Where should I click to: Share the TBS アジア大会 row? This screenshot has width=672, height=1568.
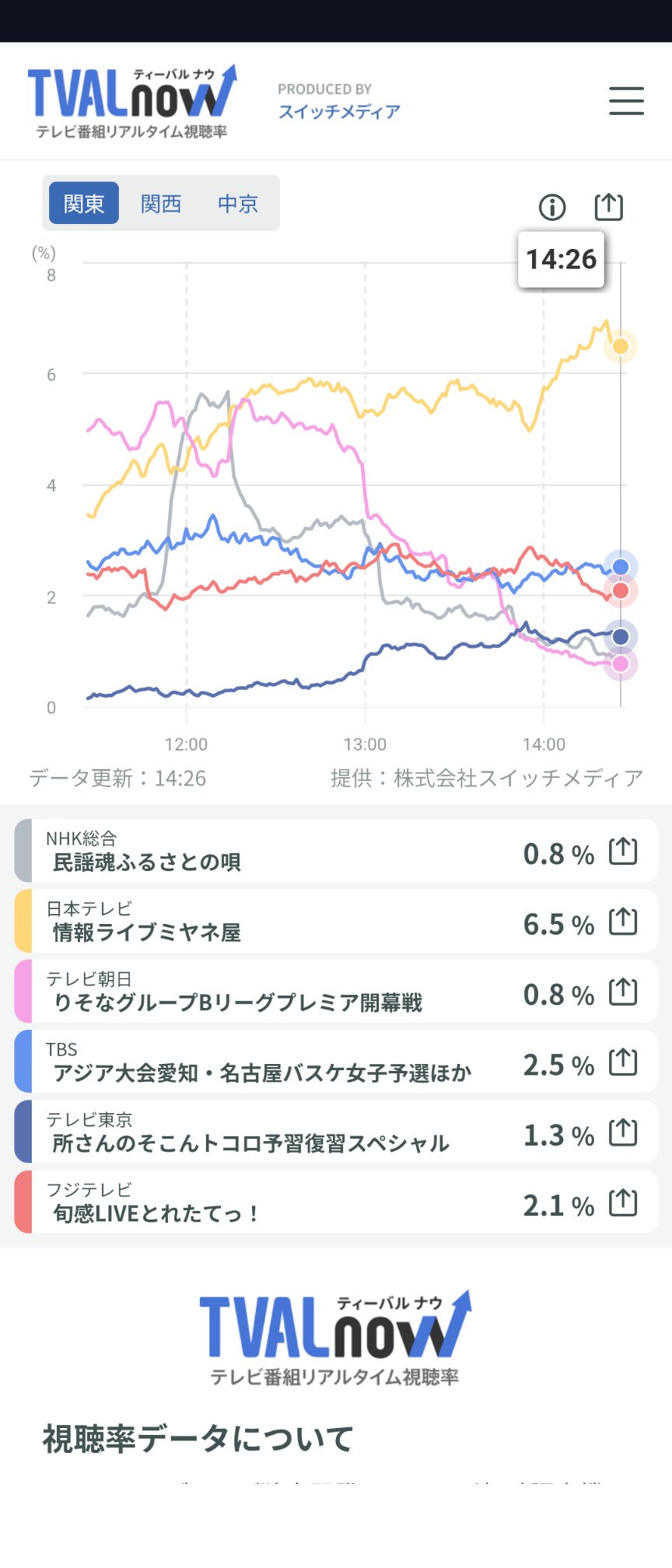point(623,1062)
